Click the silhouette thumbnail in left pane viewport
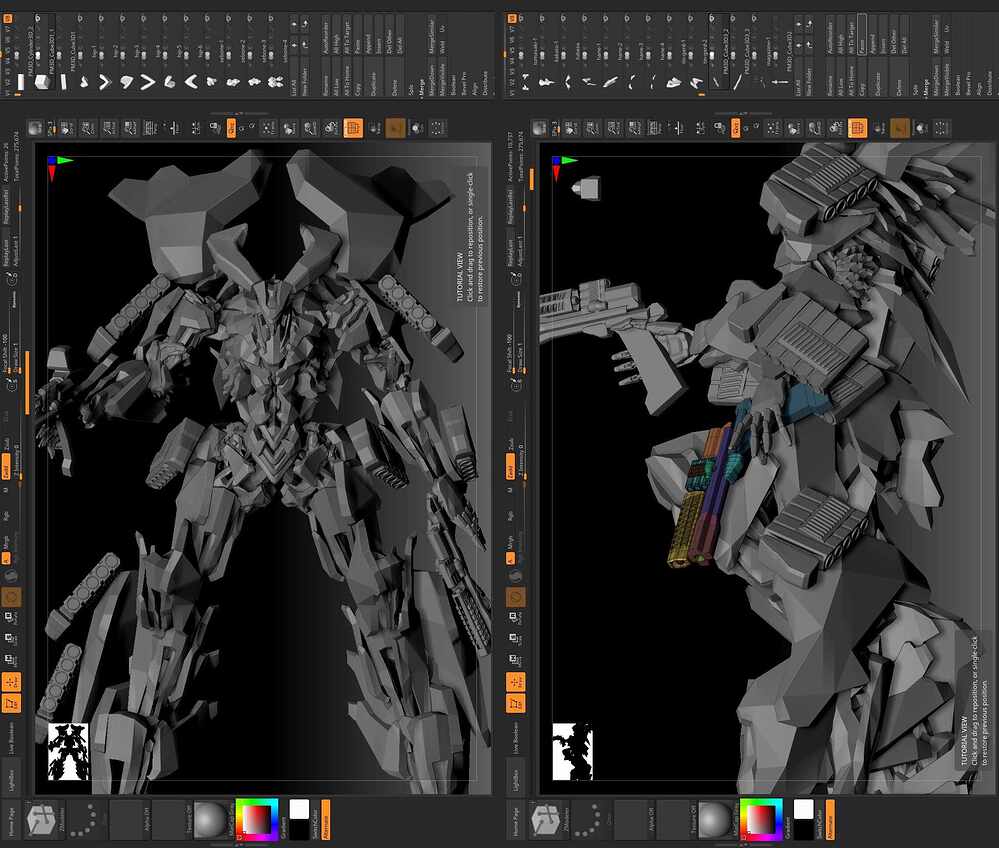The width and height of the screenshot is (999, 848). (69, 752)
